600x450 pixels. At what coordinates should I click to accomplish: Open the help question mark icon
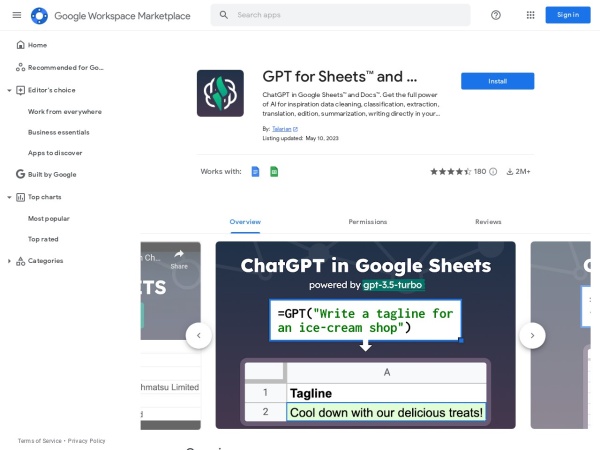496,15
